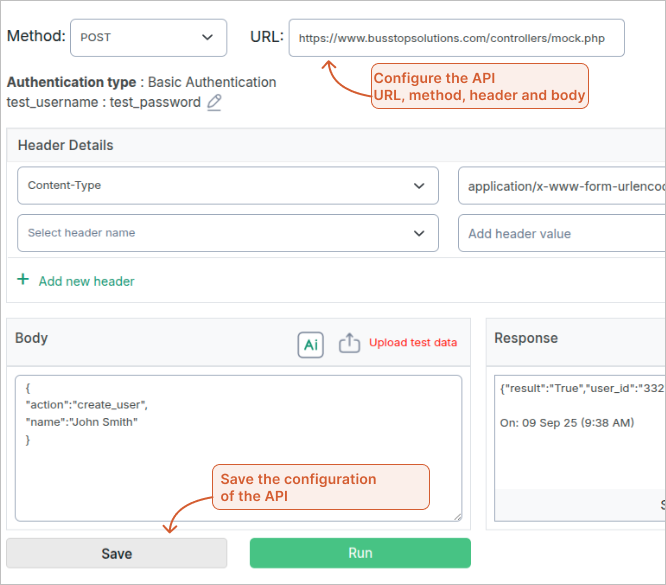Open the Select header name dropdown
This screenshot has width=666, height=585.
tap(227, 233)
